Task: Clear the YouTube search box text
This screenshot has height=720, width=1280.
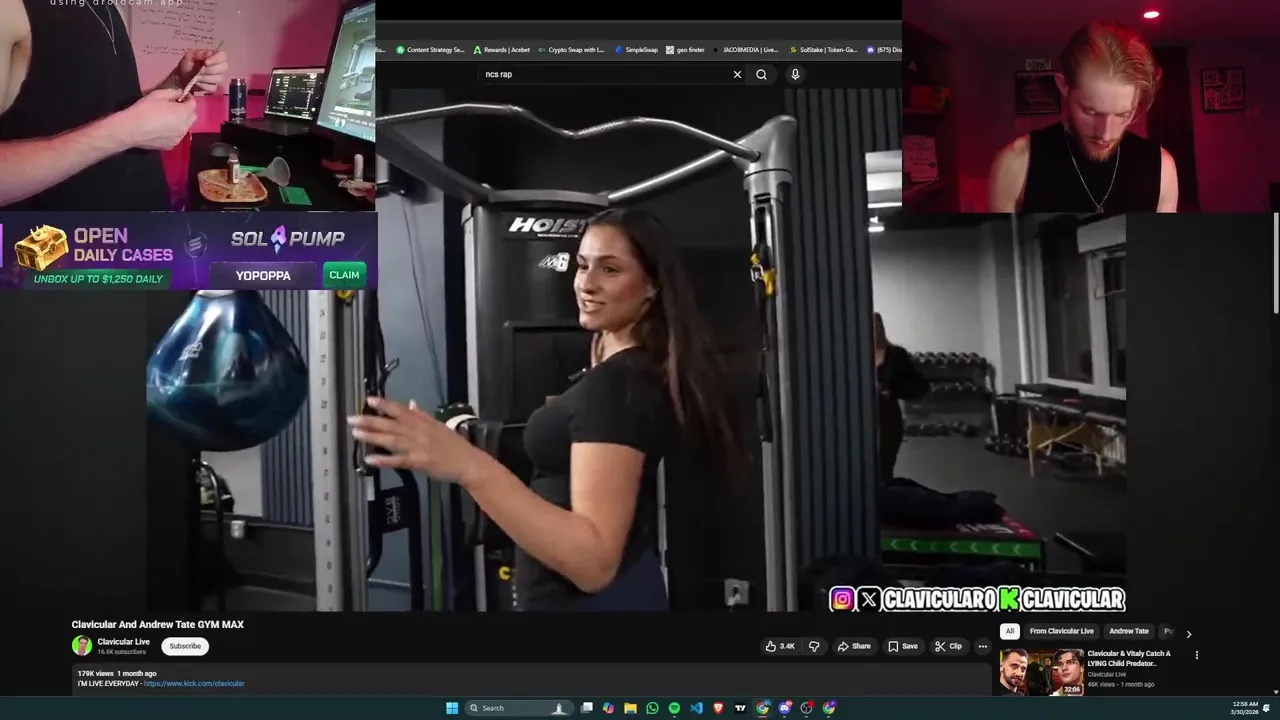Action: tap(737, 74)
